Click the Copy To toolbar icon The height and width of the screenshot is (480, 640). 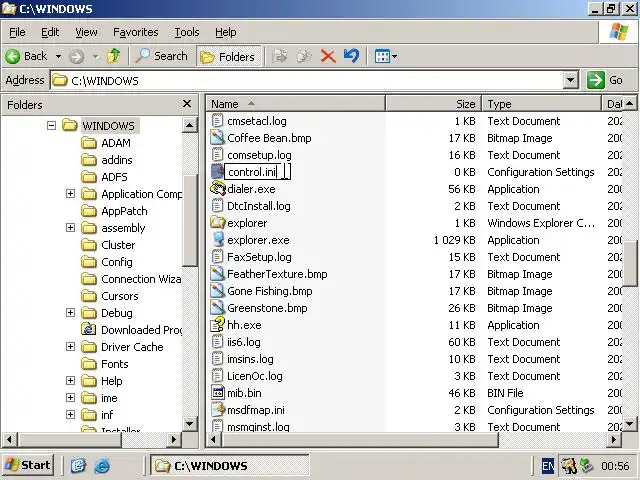[304, 56]
